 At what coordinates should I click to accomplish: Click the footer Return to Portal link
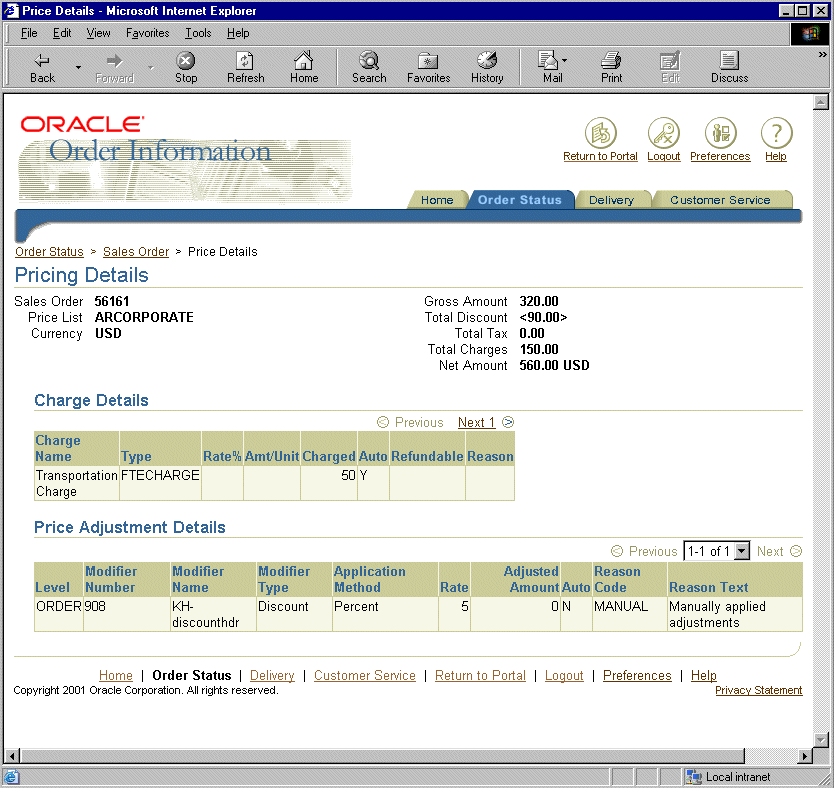(x=480, y=675)
